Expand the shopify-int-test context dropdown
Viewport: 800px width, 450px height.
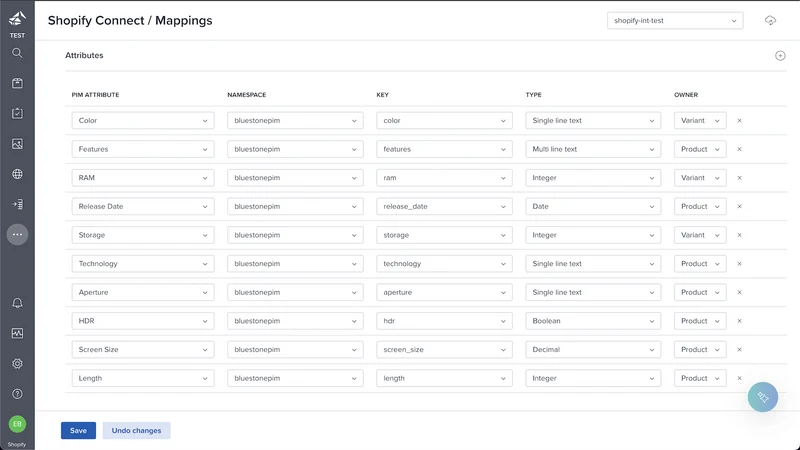click(x=675, y=21)
